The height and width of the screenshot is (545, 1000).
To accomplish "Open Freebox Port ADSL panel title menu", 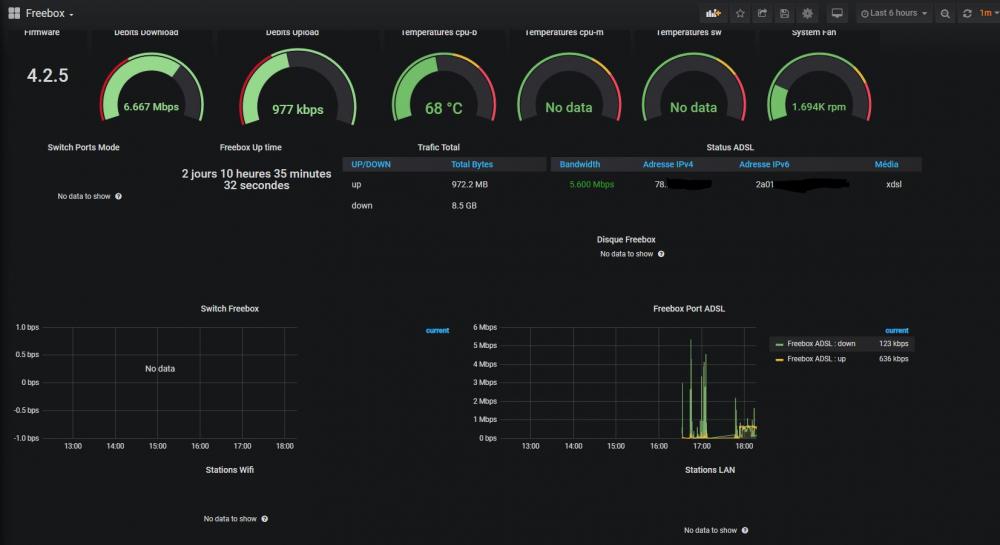I will point(688,309).
